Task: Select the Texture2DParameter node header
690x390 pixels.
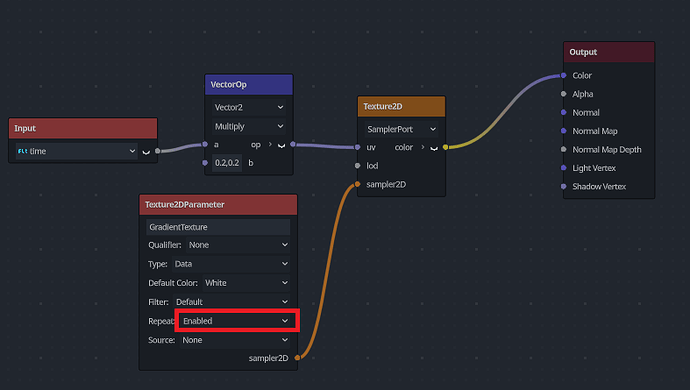Action: pos(218,205)
